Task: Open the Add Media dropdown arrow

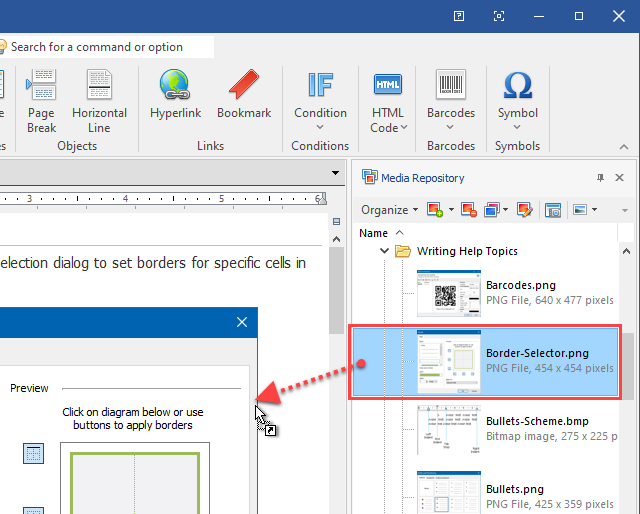Action: tap(451, 210)
